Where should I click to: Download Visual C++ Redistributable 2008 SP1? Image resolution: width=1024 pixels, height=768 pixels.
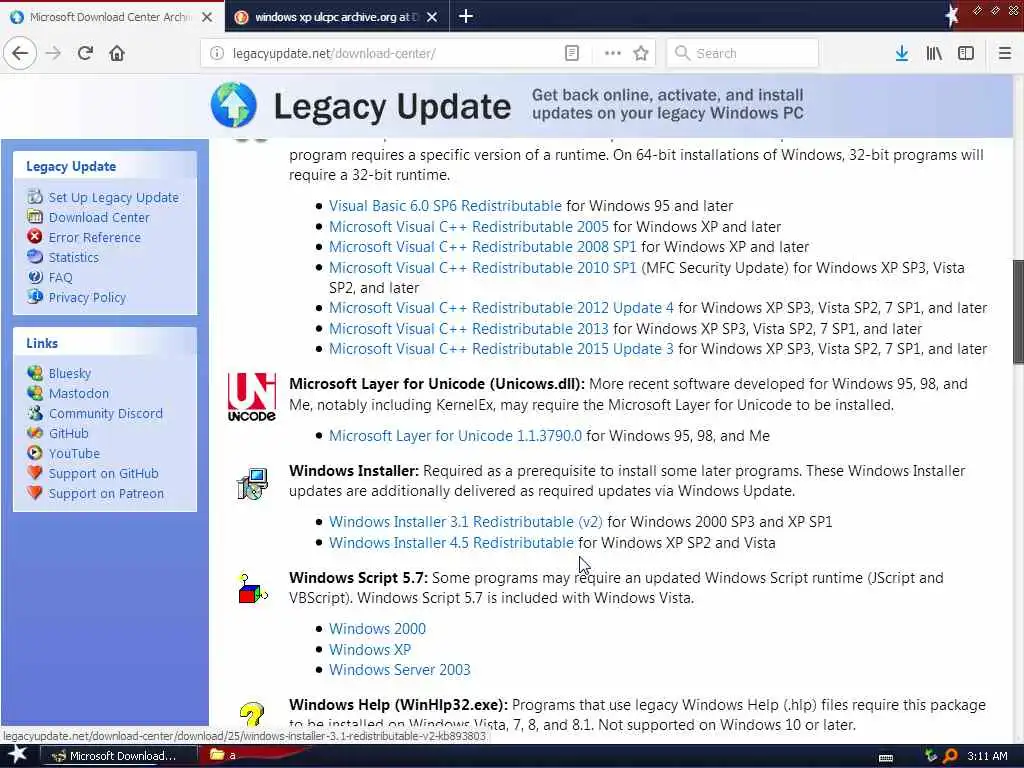483,247
